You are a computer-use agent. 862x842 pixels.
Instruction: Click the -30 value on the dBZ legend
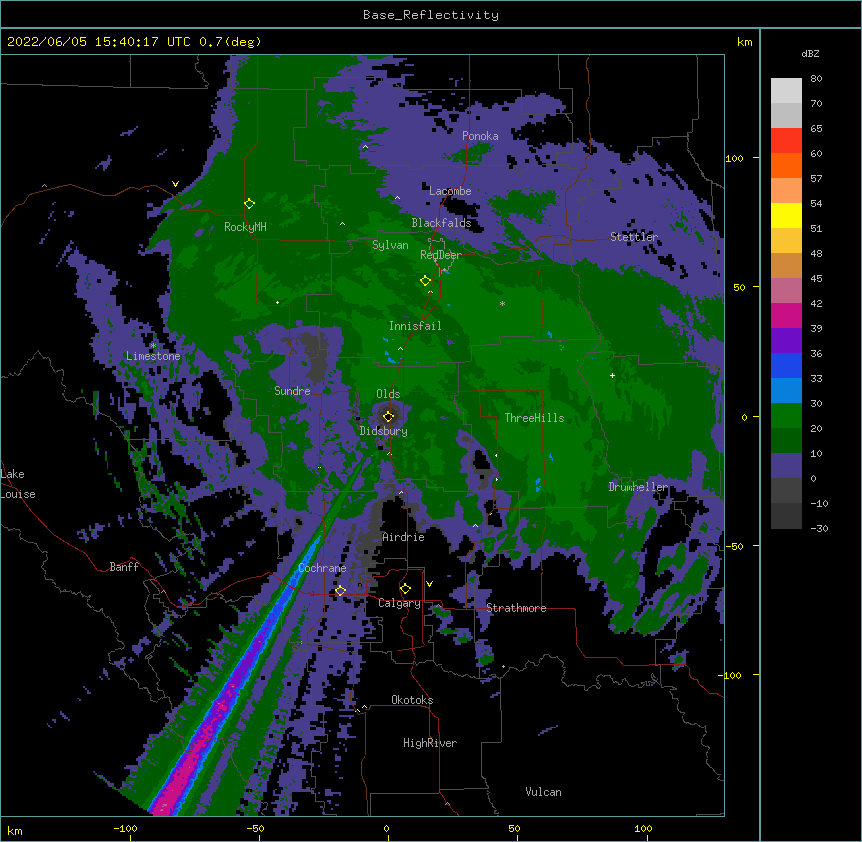click(819, 529)
